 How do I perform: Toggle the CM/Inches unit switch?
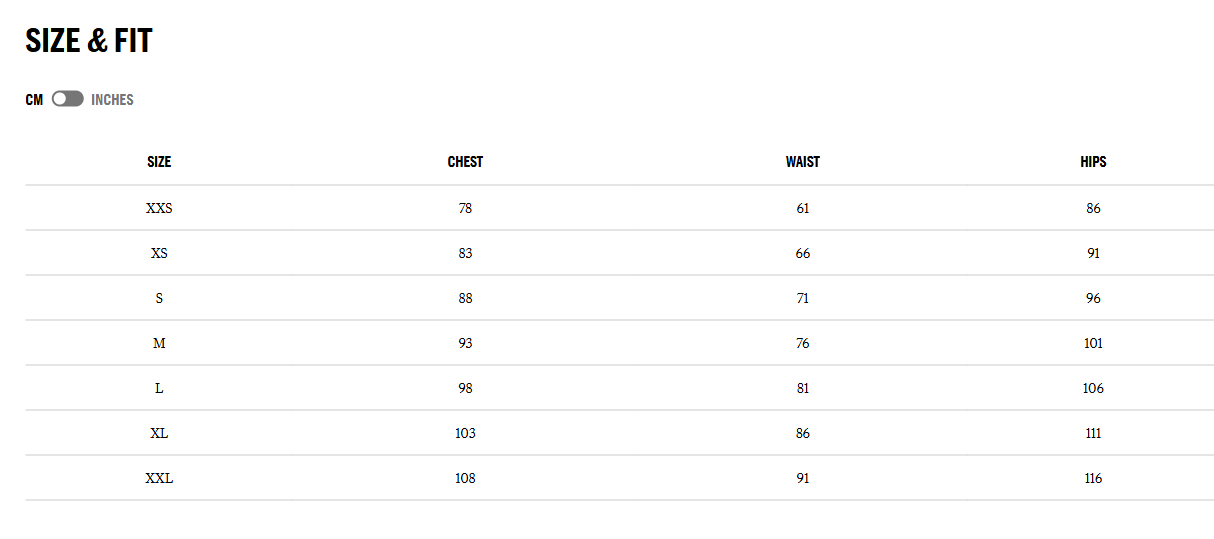68,99
